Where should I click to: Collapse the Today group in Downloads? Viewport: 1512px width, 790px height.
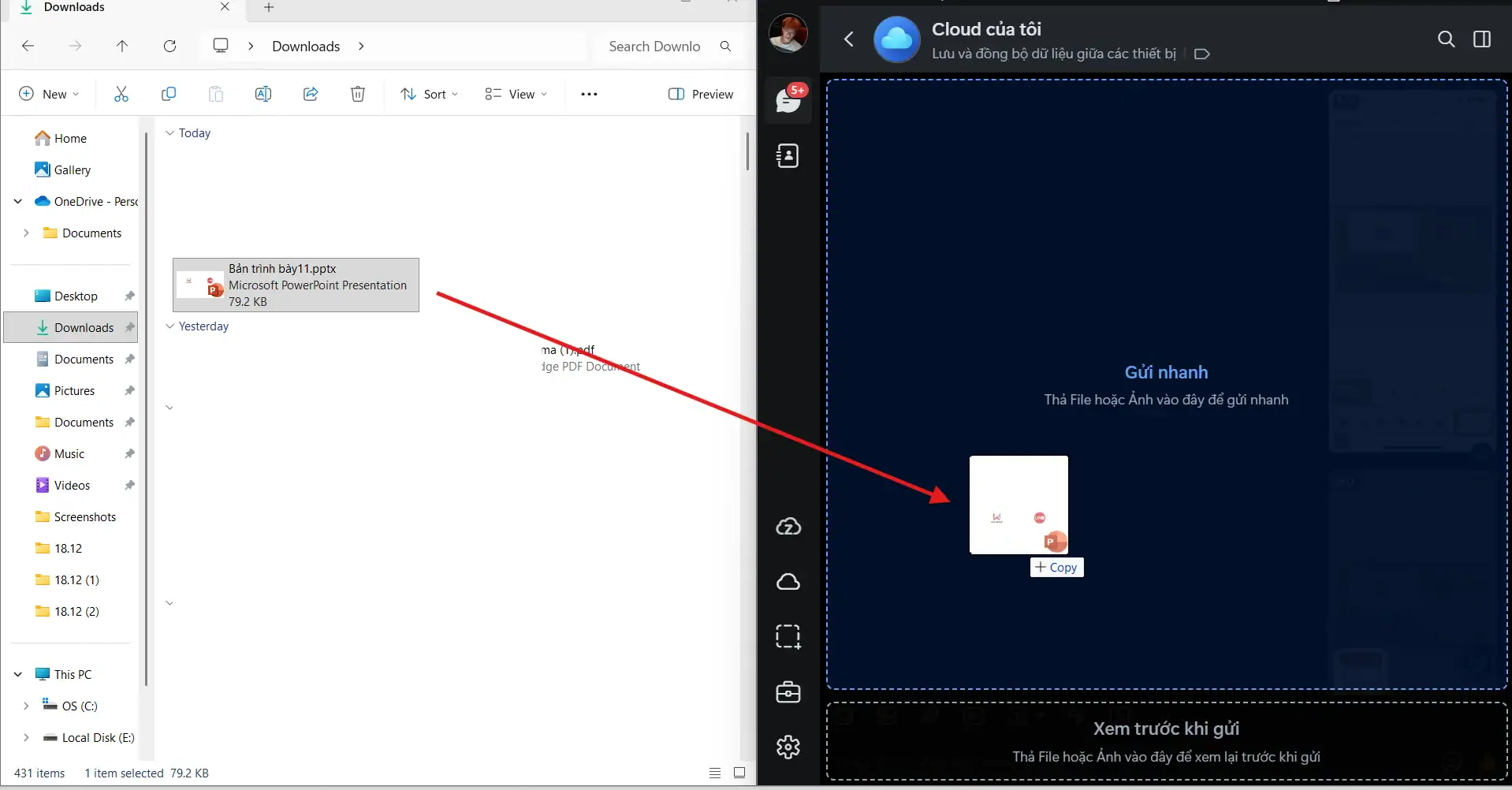point(169,132)
